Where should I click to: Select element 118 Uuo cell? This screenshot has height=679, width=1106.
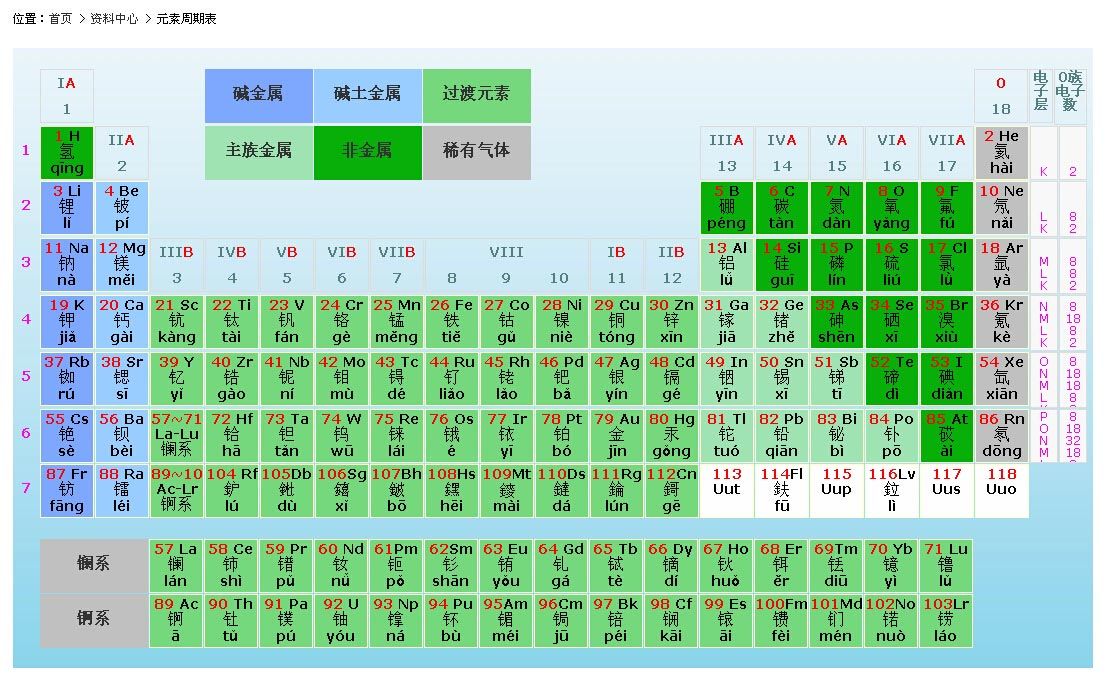(1001, 490)
